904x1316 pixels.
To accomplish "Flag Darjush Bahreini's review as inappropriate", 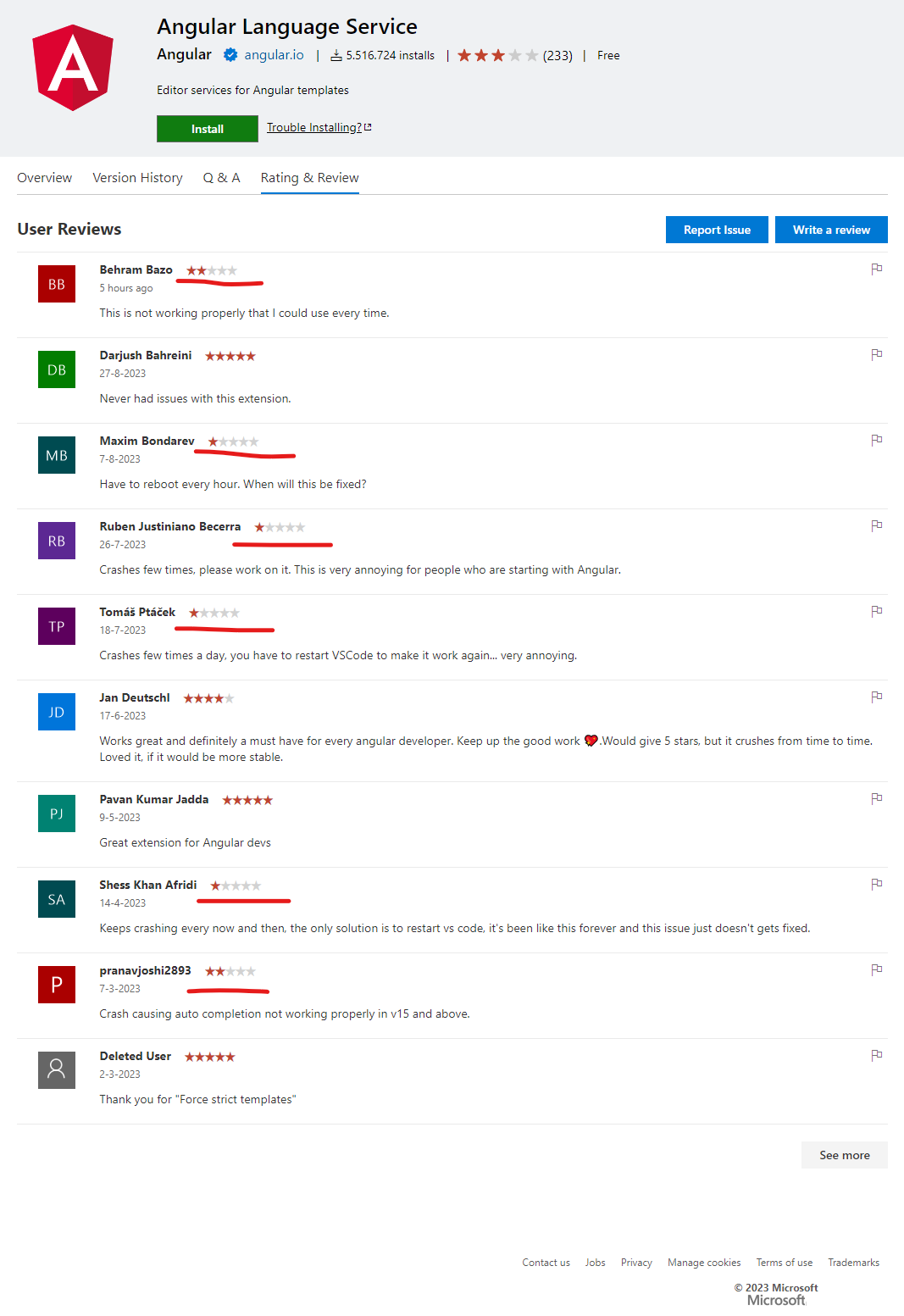I will [877, 355].
